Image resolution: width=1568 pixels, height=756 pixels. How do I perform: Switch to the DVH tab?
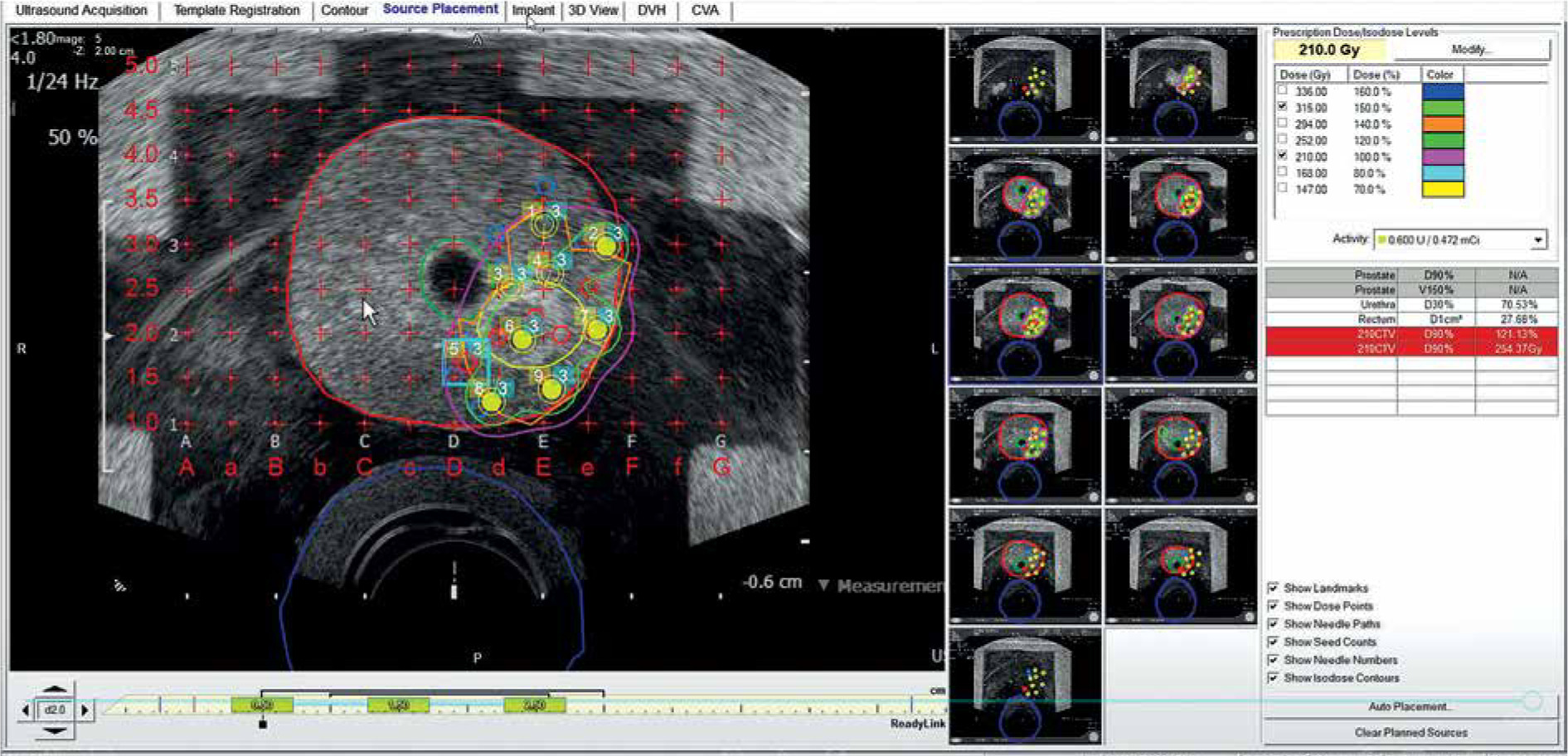652,11
